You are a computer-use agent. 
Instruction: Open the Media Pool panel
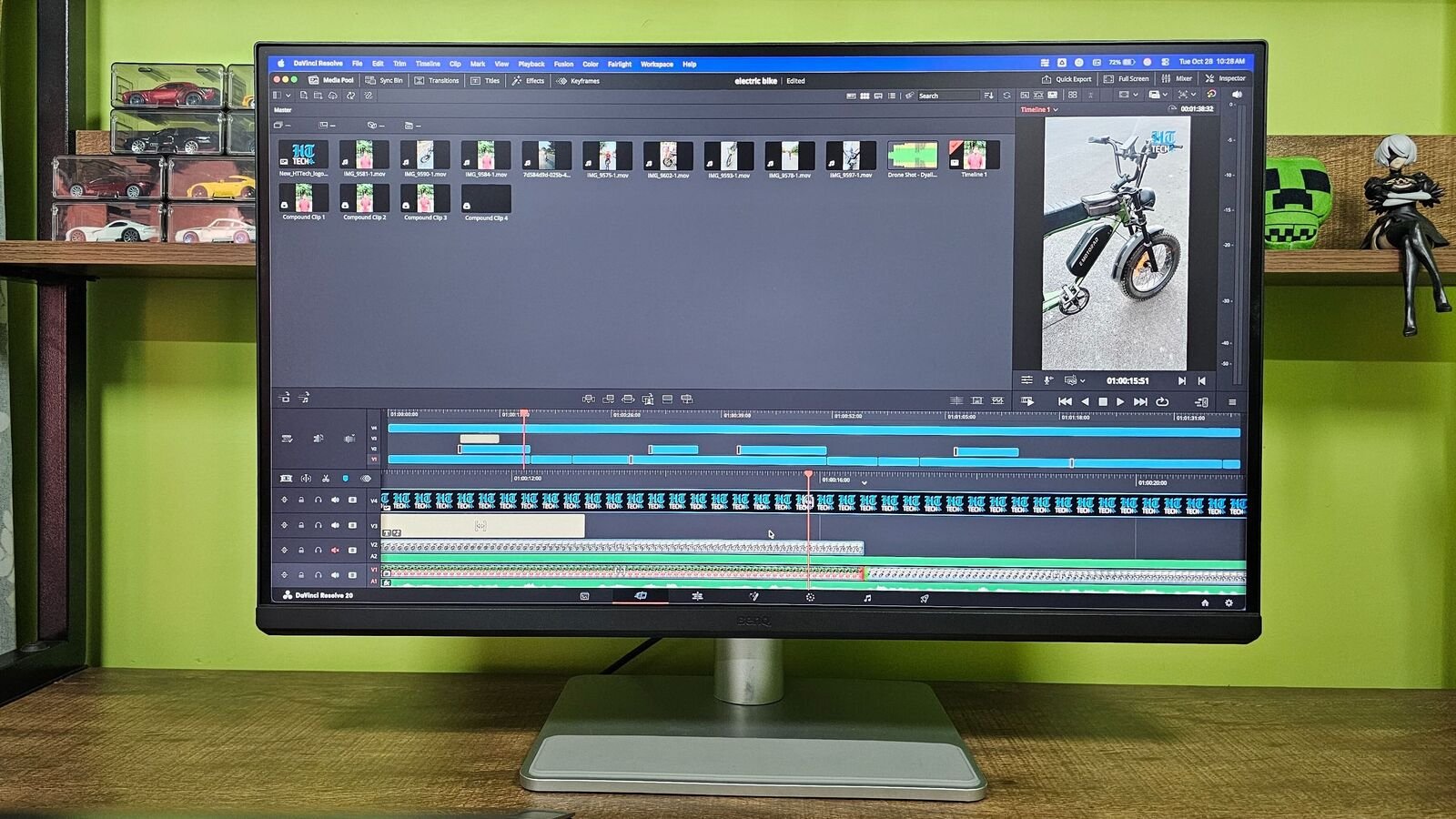(331, 80)
